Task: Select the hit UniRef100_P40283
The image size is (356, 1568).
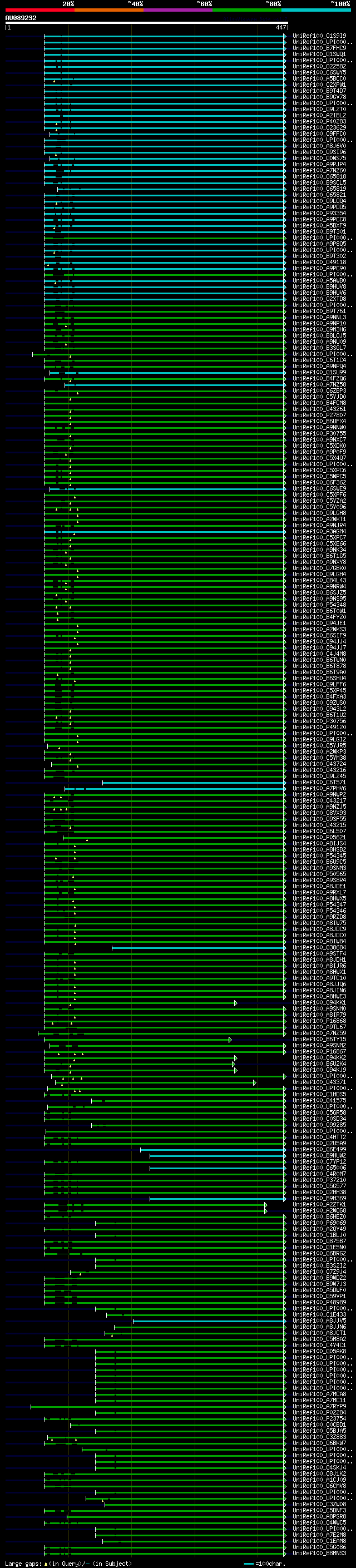Action: click(x=319, y=121)
